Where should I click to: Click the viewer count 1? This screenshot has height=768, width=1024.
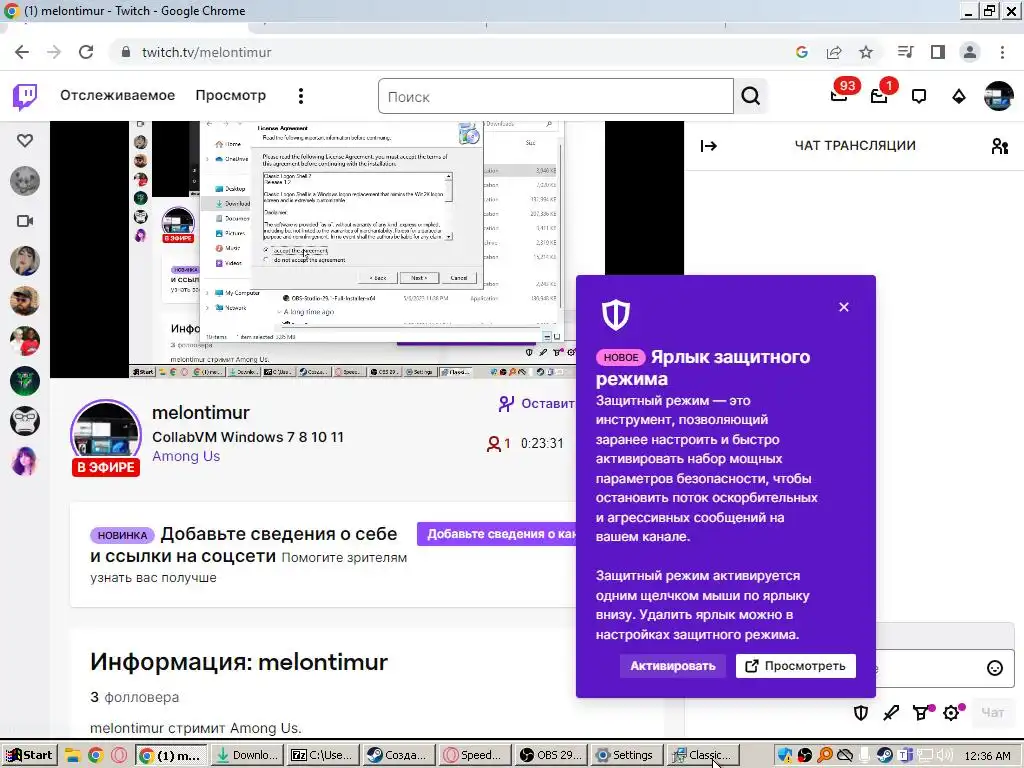click(x=499, y=443)
